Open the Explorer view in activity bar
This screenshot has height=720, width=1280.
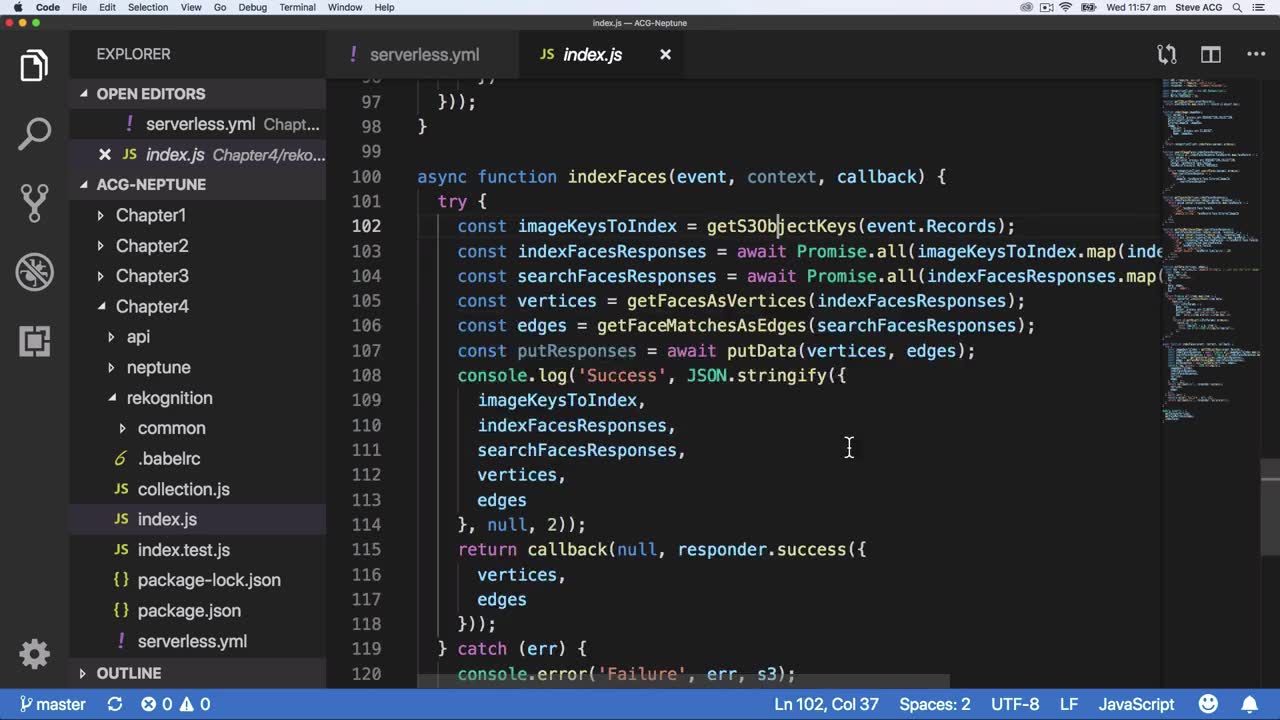point(34,66)
